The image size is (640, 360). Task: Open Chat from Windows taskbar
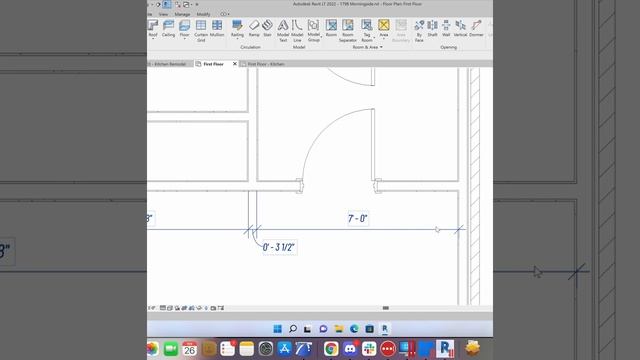click(x=323, y=329)
